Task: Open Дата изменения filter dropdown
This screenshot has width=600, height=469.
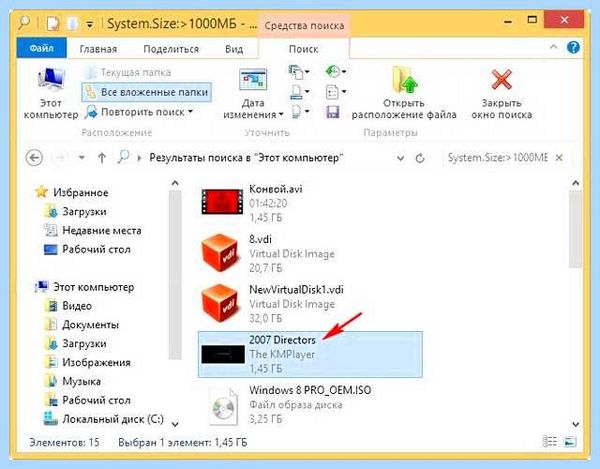Action: click(253, 93)
